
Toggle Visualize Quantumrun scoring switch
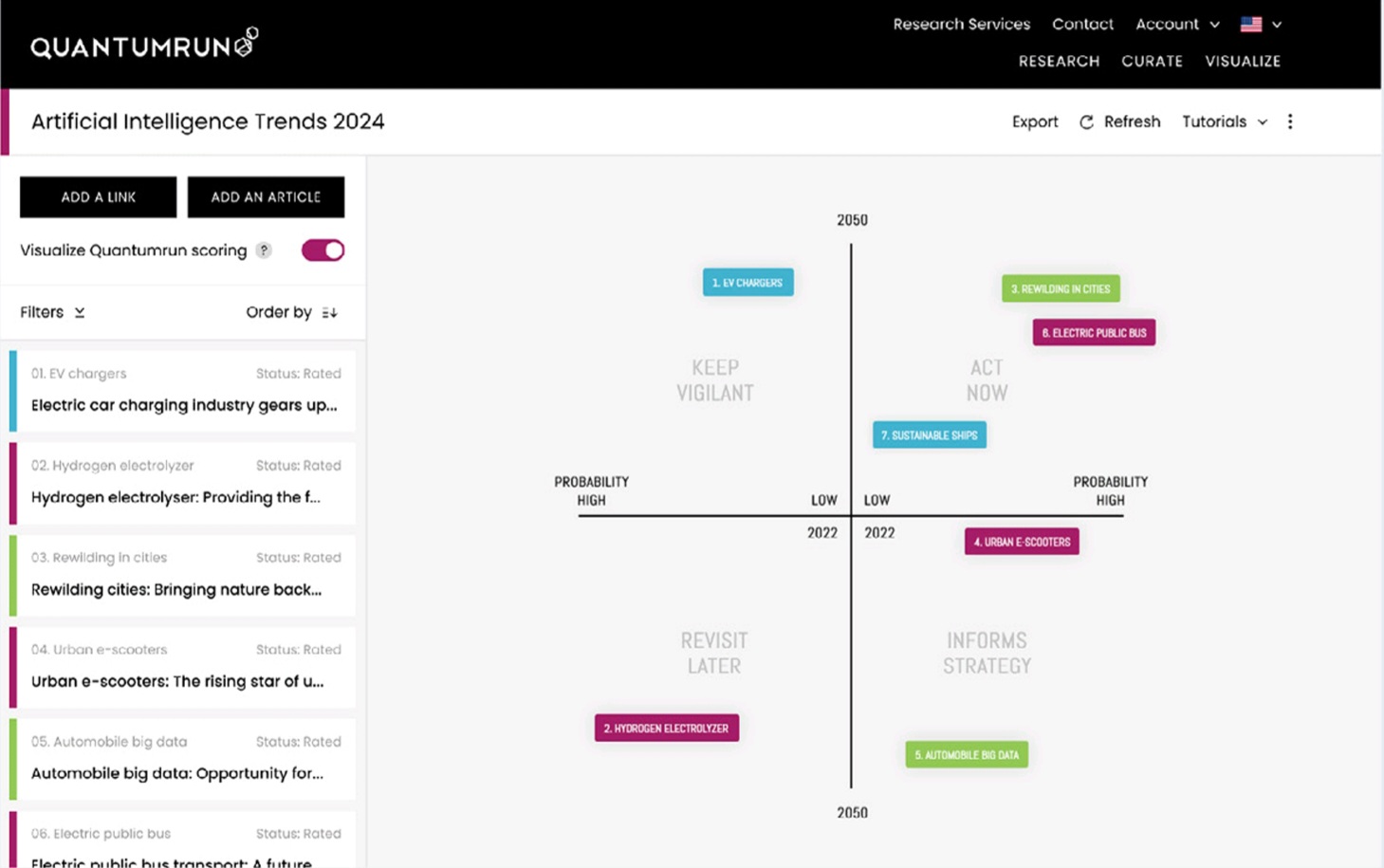pos(323,250)
